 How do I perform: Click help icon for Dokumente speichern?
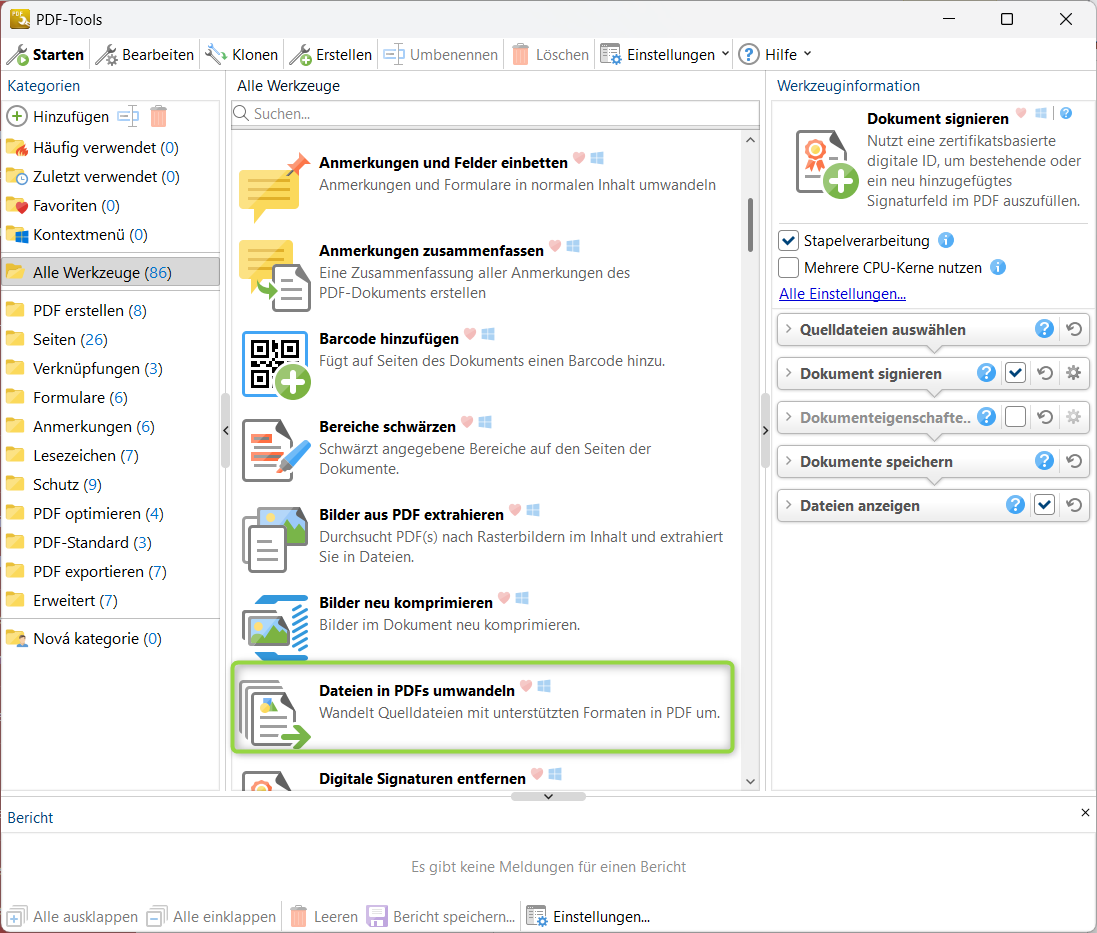click(1045, 461)
